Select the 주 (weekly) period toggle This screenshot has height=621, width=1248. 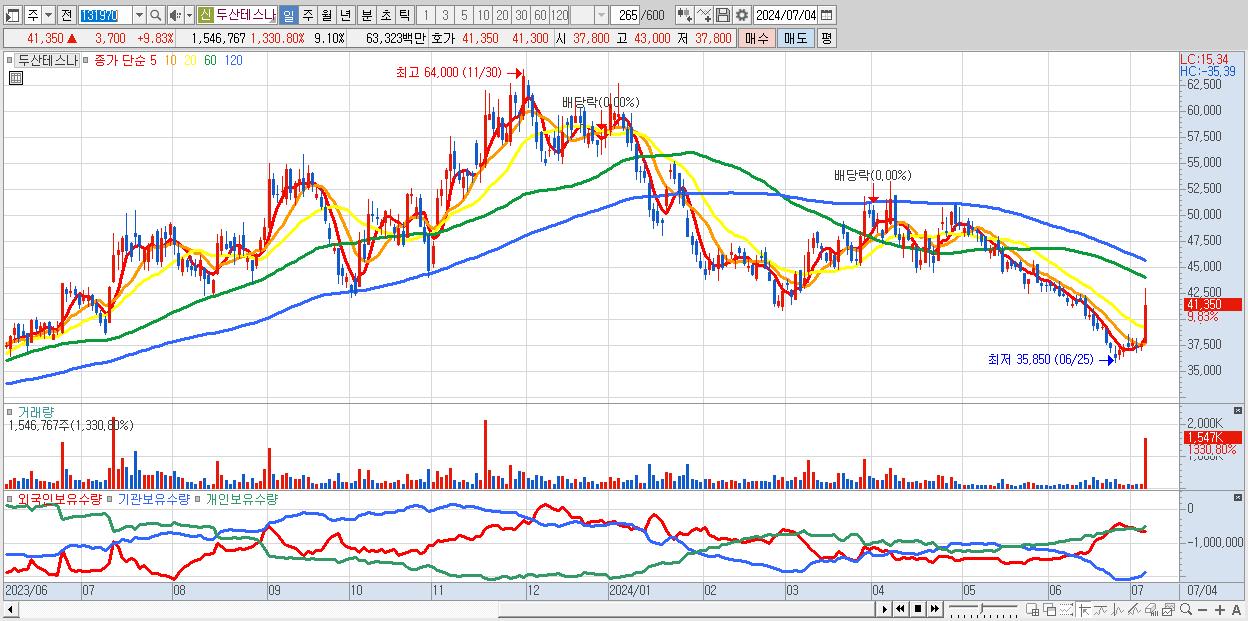(x=307, y=15)
